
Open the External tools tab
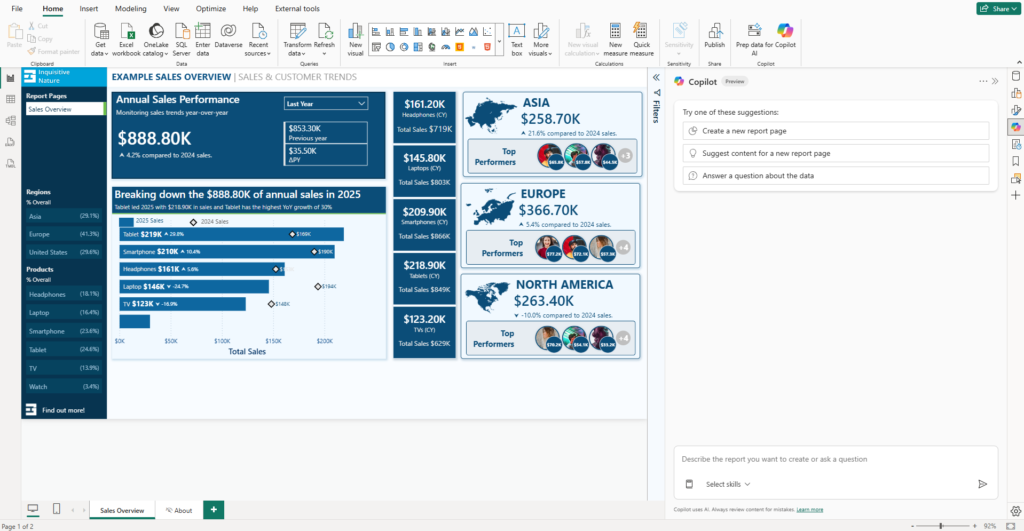[x=297, y=8]
